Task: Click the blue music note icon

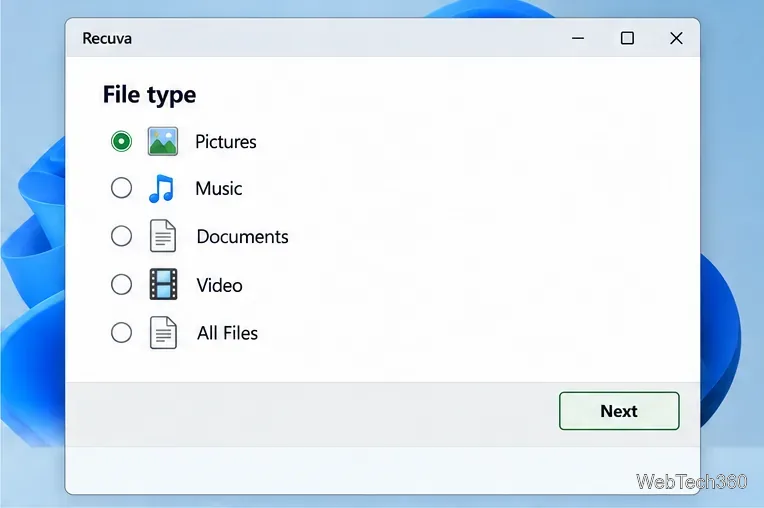Action: 161,188
